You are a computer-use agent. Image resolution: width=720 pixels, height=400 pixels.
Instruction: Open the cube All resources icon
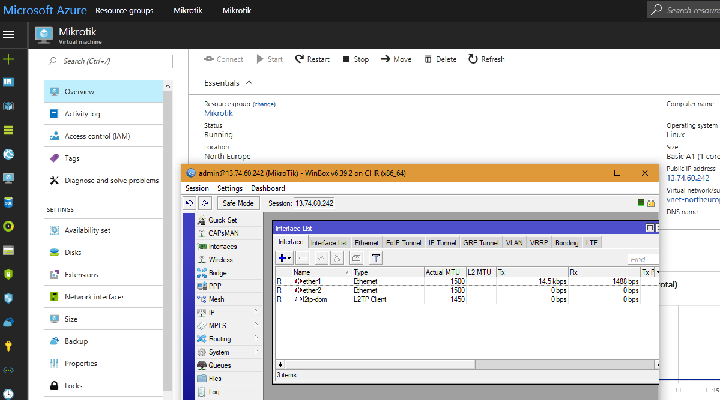tap(8, 106)
